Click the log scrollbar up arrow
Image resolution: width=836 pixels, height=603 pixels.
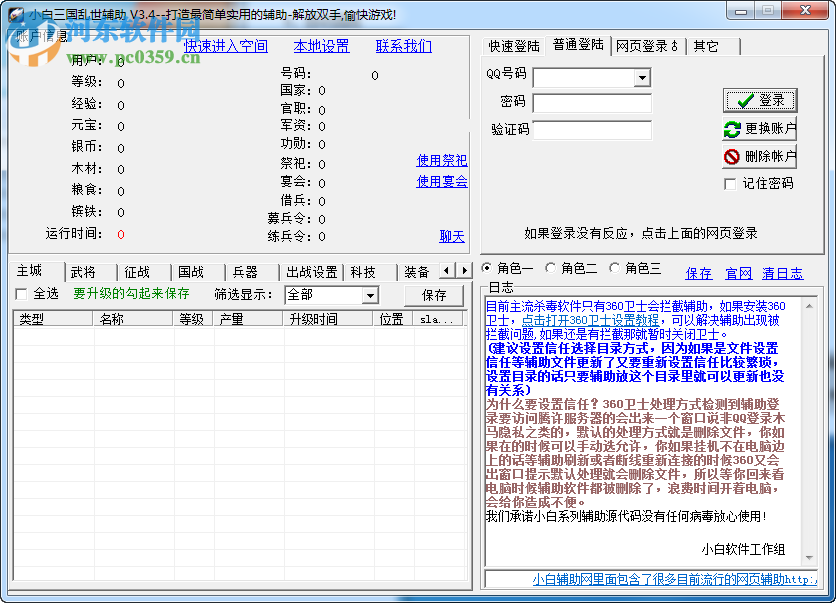click(x=809, y=306)
